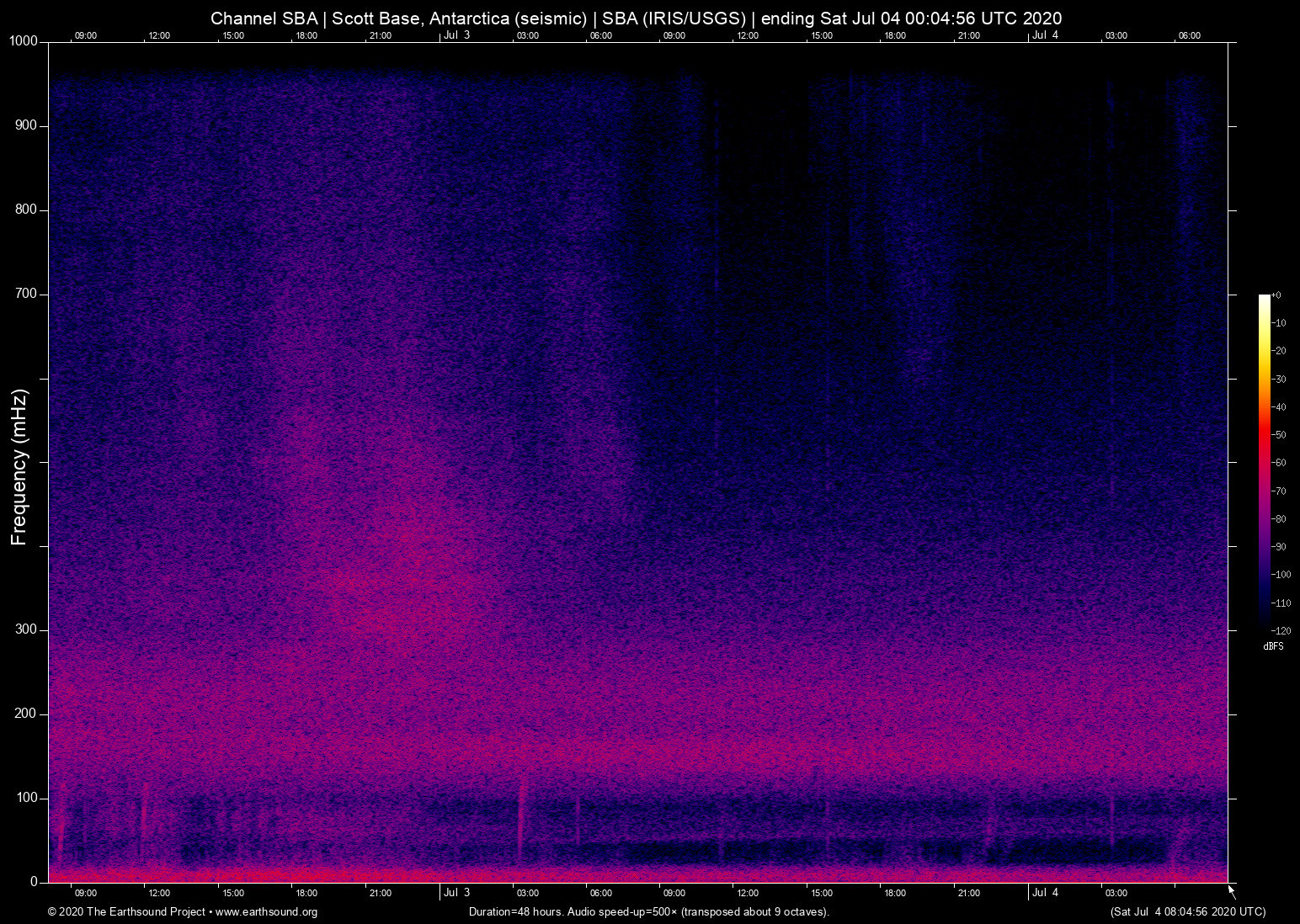The image size is (1300, 924).
Task: Select the Jul 3 marker on top axis
Action: click(x=457, y=35)
